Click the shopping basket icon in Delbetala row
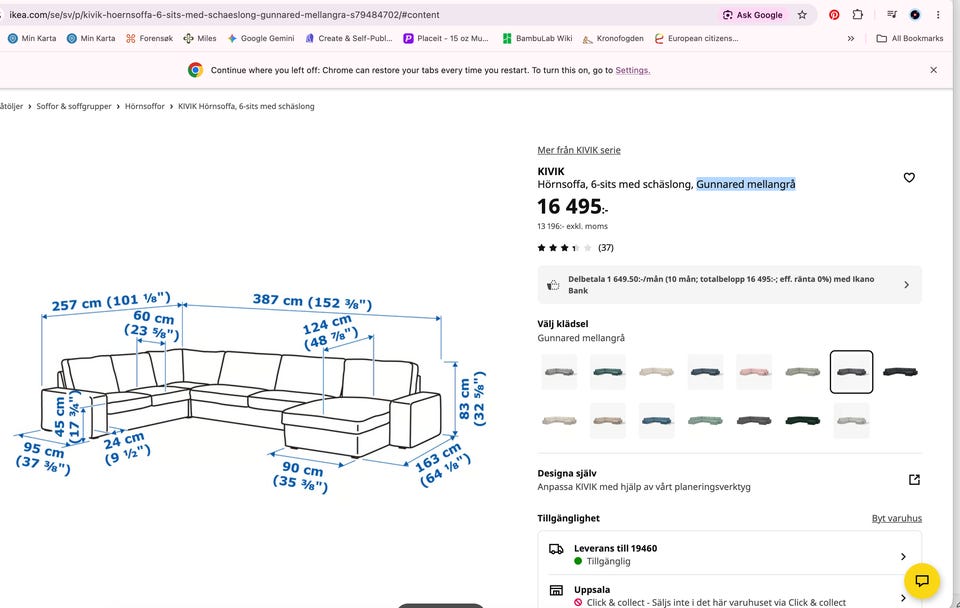The image size is (960, 608). tap(553, 285)
